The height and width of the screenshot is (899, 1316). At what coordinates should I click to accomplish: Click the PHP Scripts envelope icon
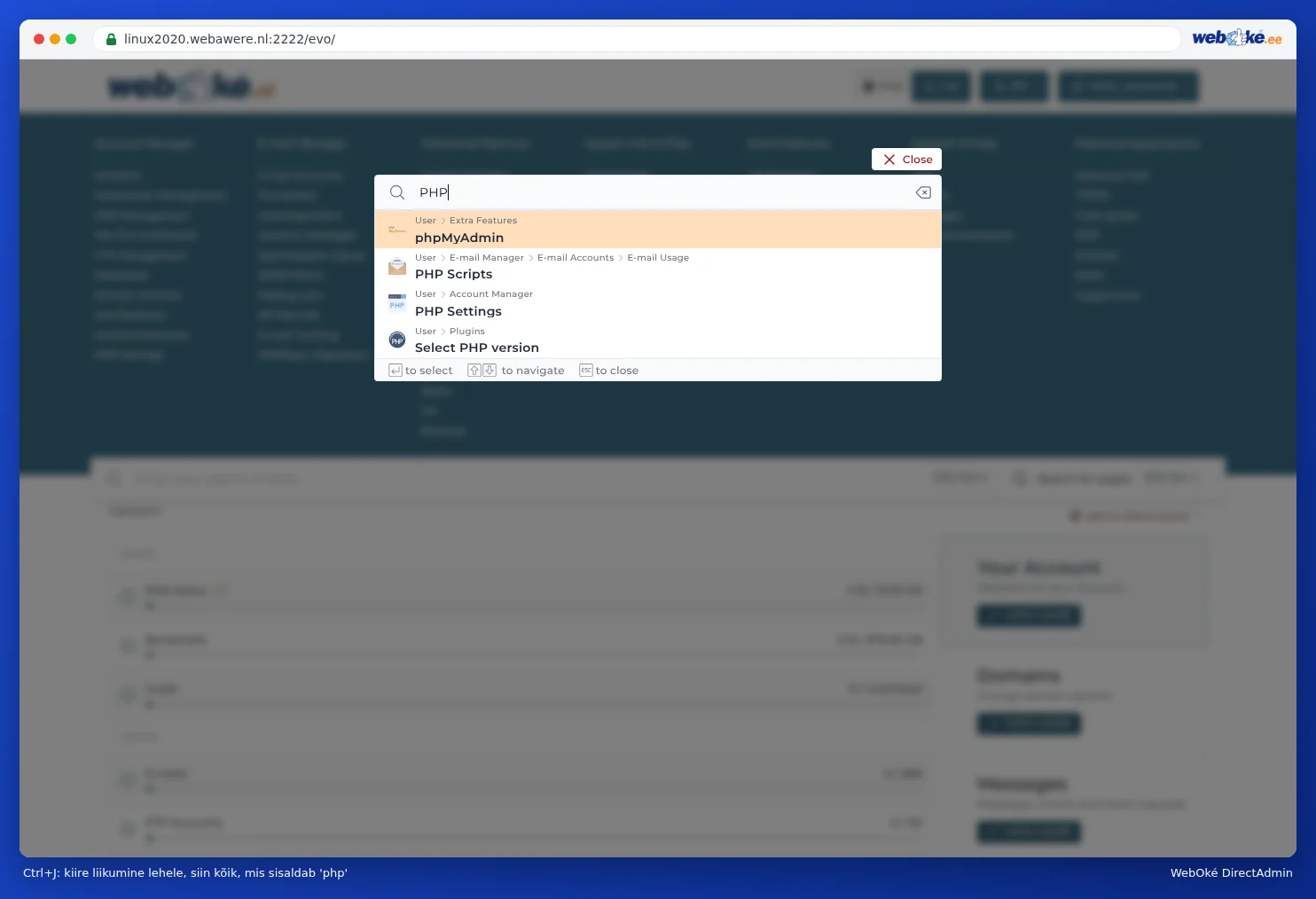pos(397,266)
